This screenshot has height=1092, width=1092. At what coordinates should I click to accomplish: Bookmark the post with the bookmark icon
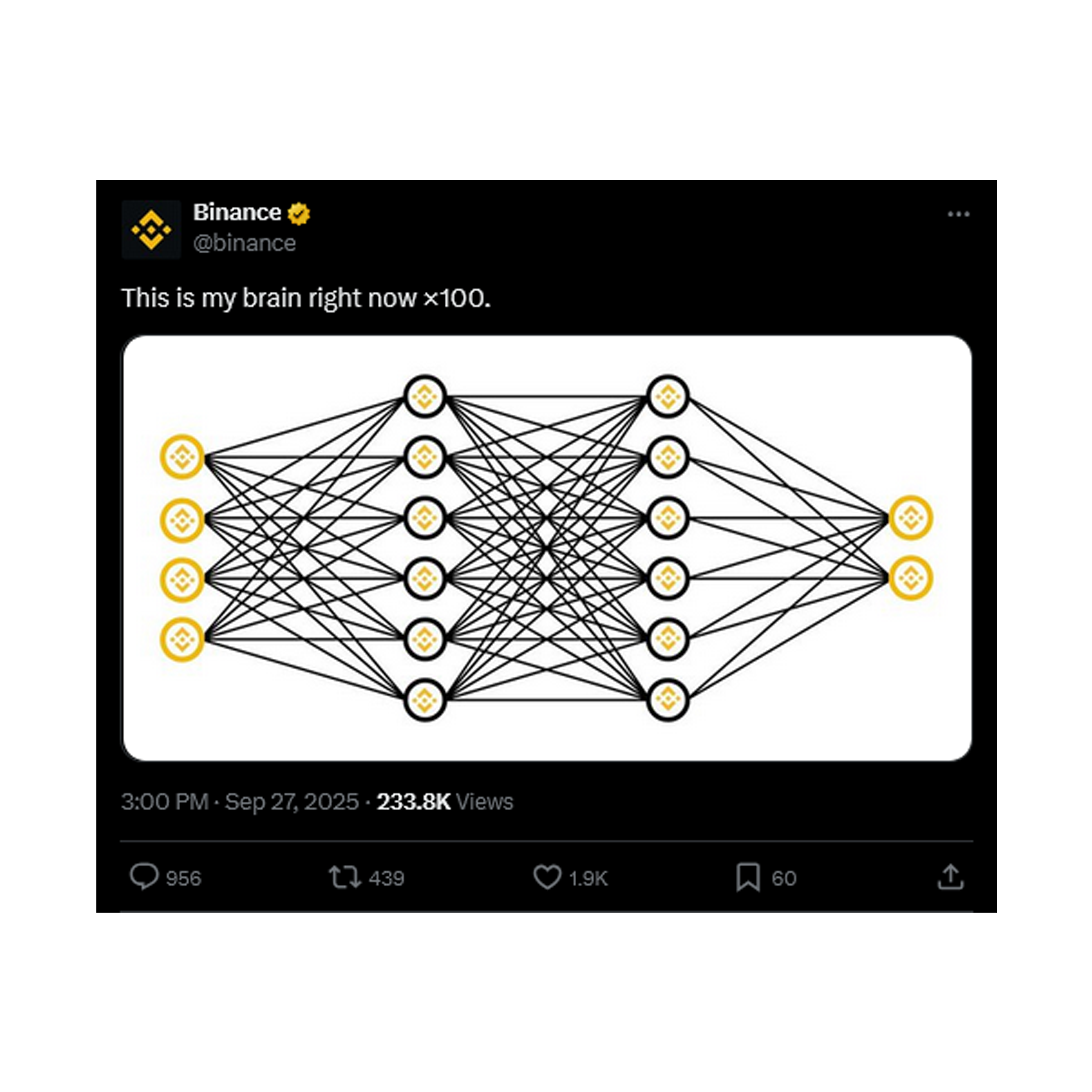click(x=747, y=877)
